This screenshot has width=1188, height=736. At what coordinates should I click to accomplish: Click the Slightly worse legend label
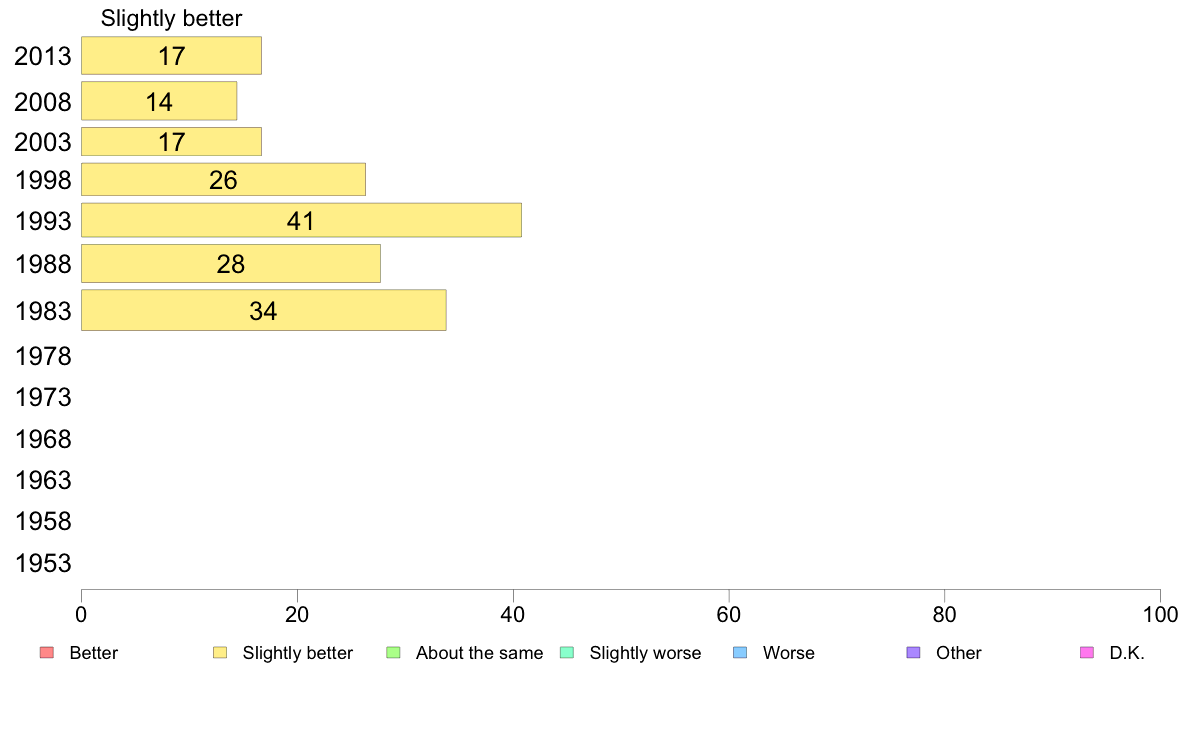tap(645, 653)
